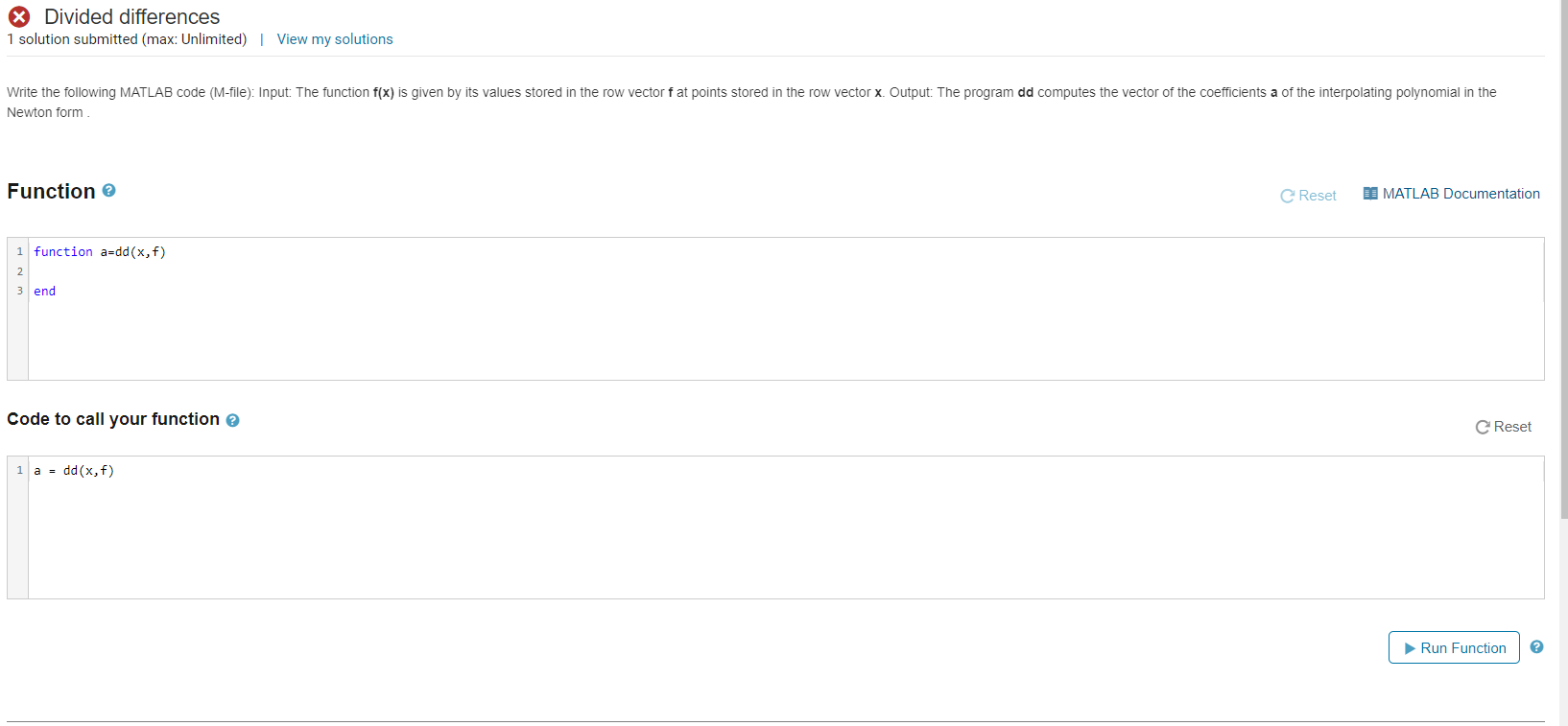Click the end keyword on line 3
The height and width of the screenshot is (726, 1568).
tap(44, 291)
